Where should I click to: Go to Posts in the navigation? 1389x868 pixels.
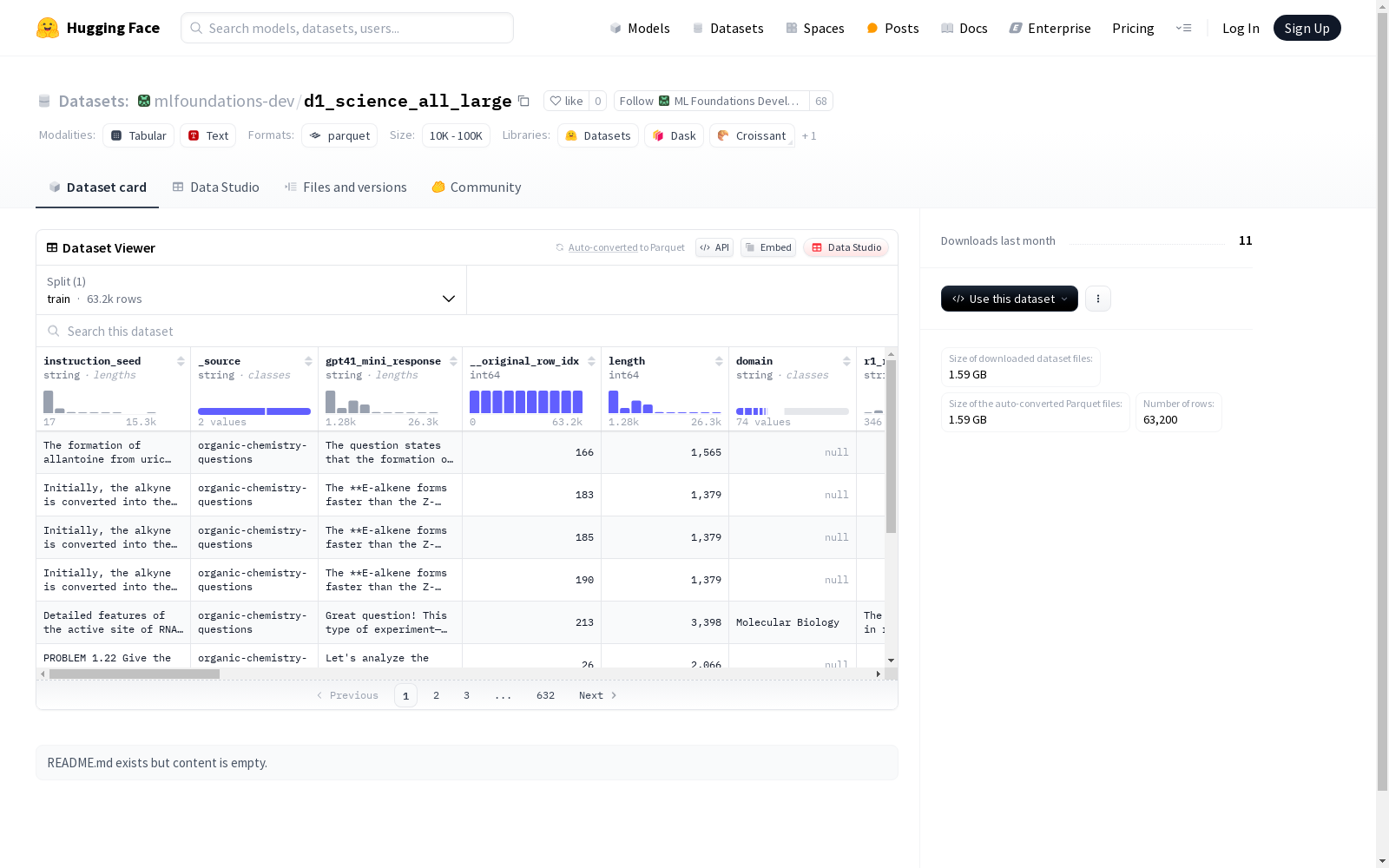click(892, 28)
